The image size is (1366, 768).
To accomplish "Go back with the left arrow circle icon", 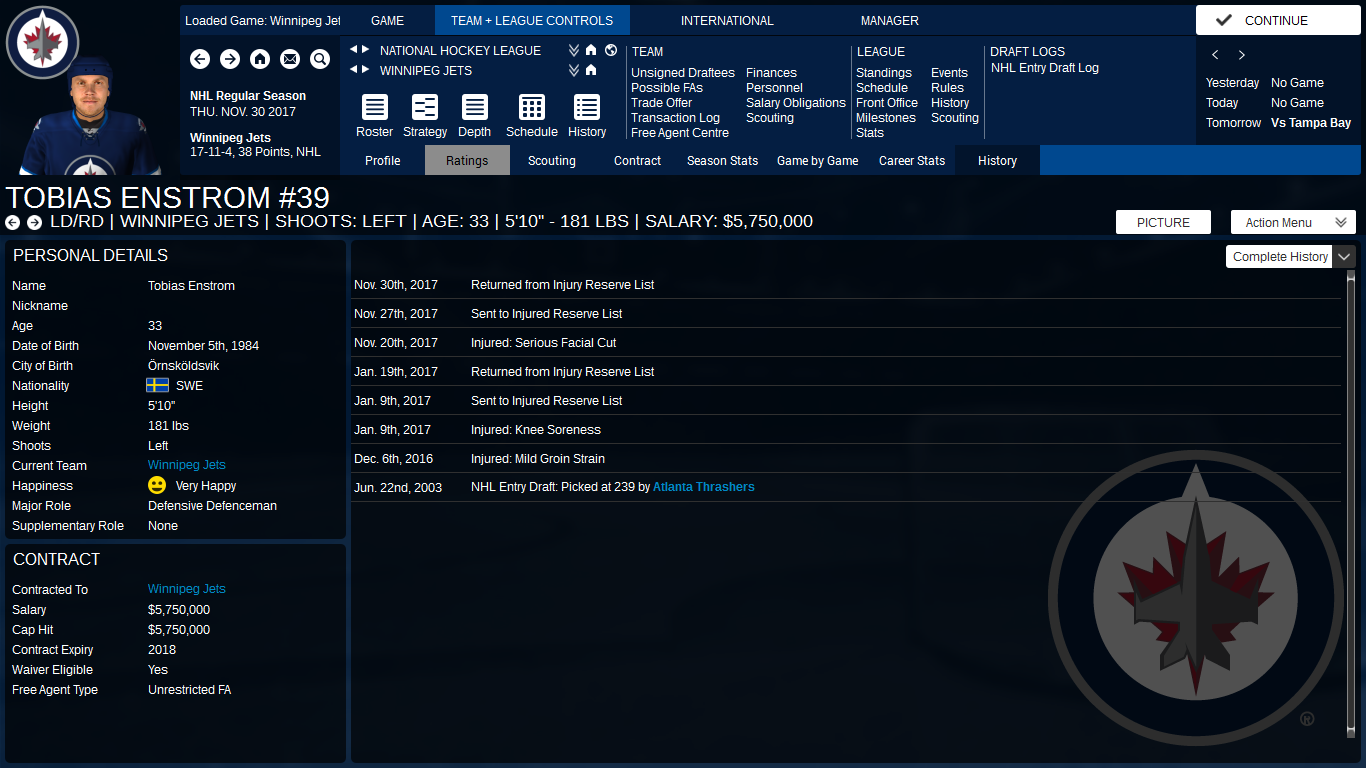I will [200, 60].
